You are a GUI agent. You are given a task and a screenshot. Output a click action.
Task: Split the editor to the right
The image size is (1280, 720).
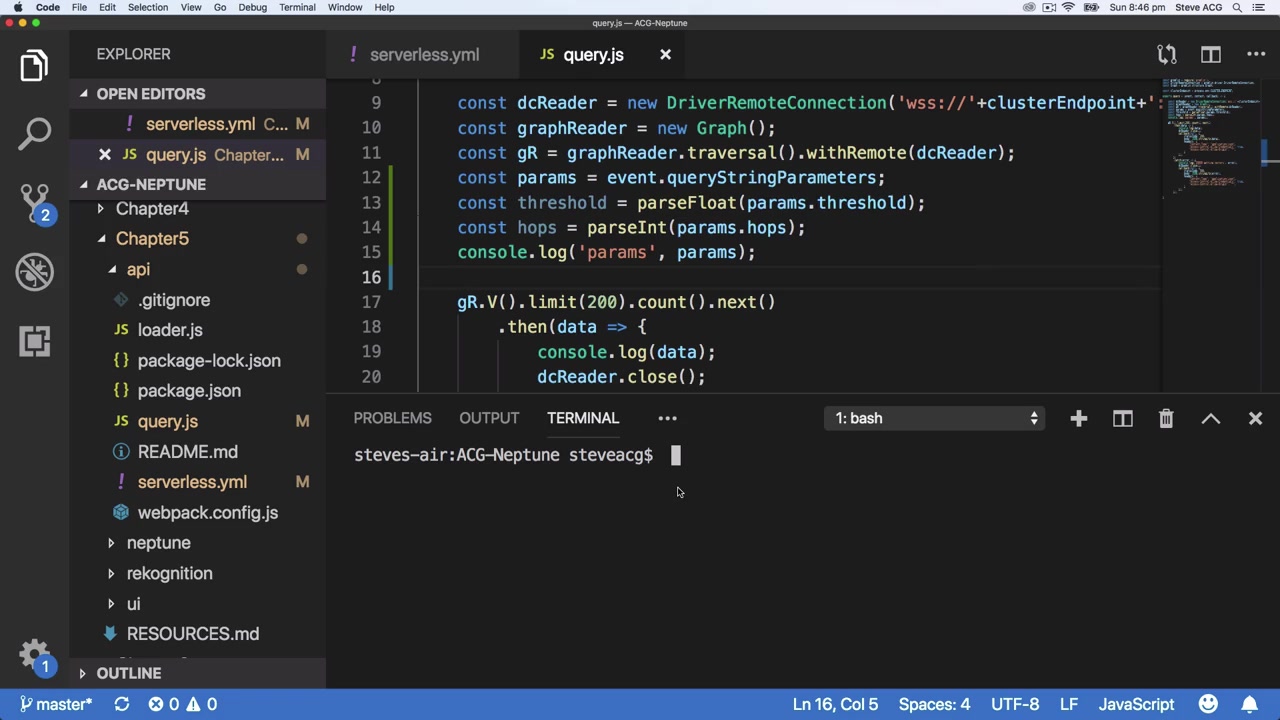point(1210,55)
